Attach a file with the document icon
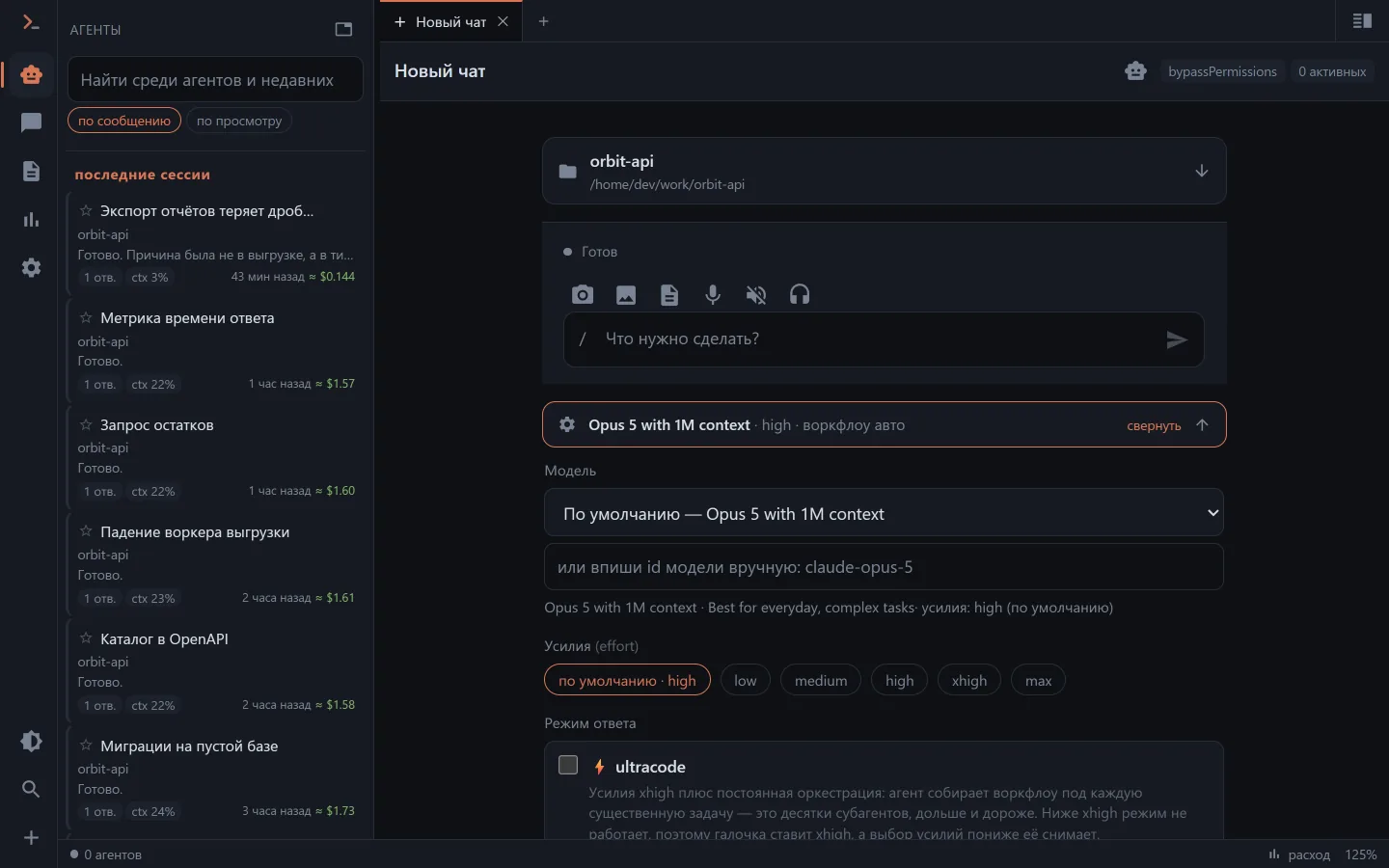Viewport: 1389px width, 868px height. coord(669,295)
